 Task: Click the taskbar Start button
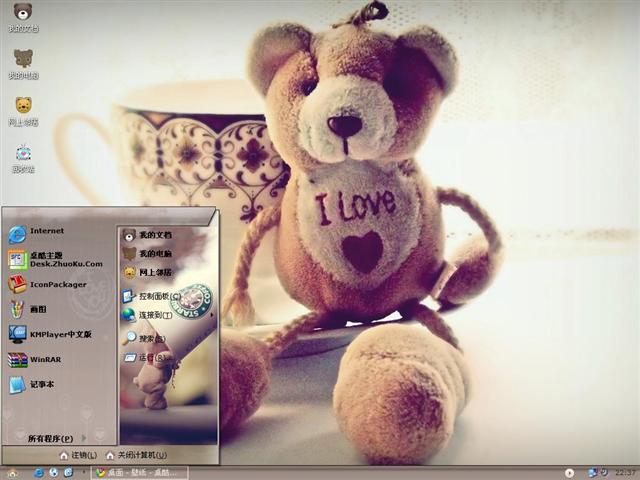click(x=12, y=473)
